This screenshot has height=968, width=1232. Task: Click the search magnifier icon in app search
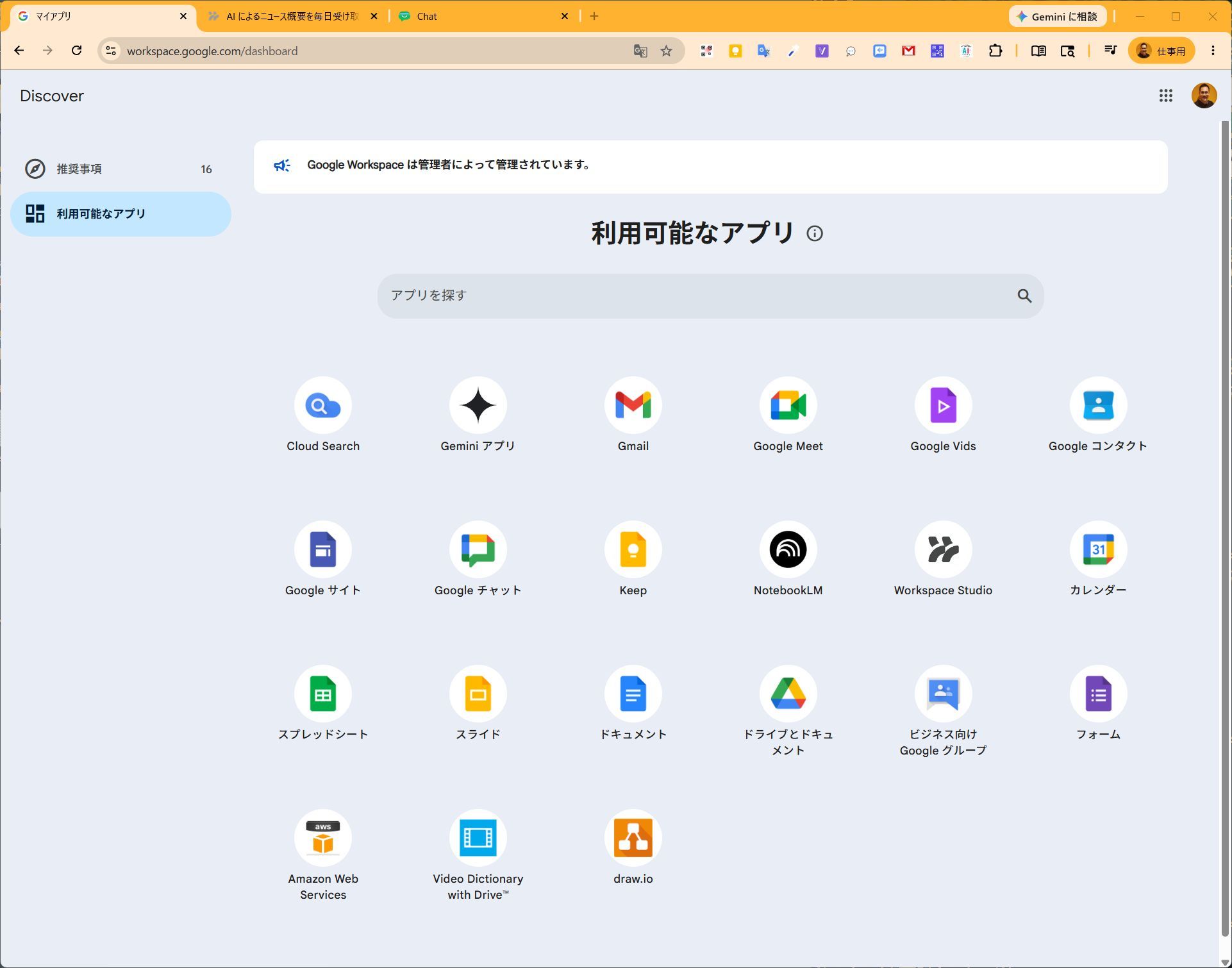(x=1024, y=296)
